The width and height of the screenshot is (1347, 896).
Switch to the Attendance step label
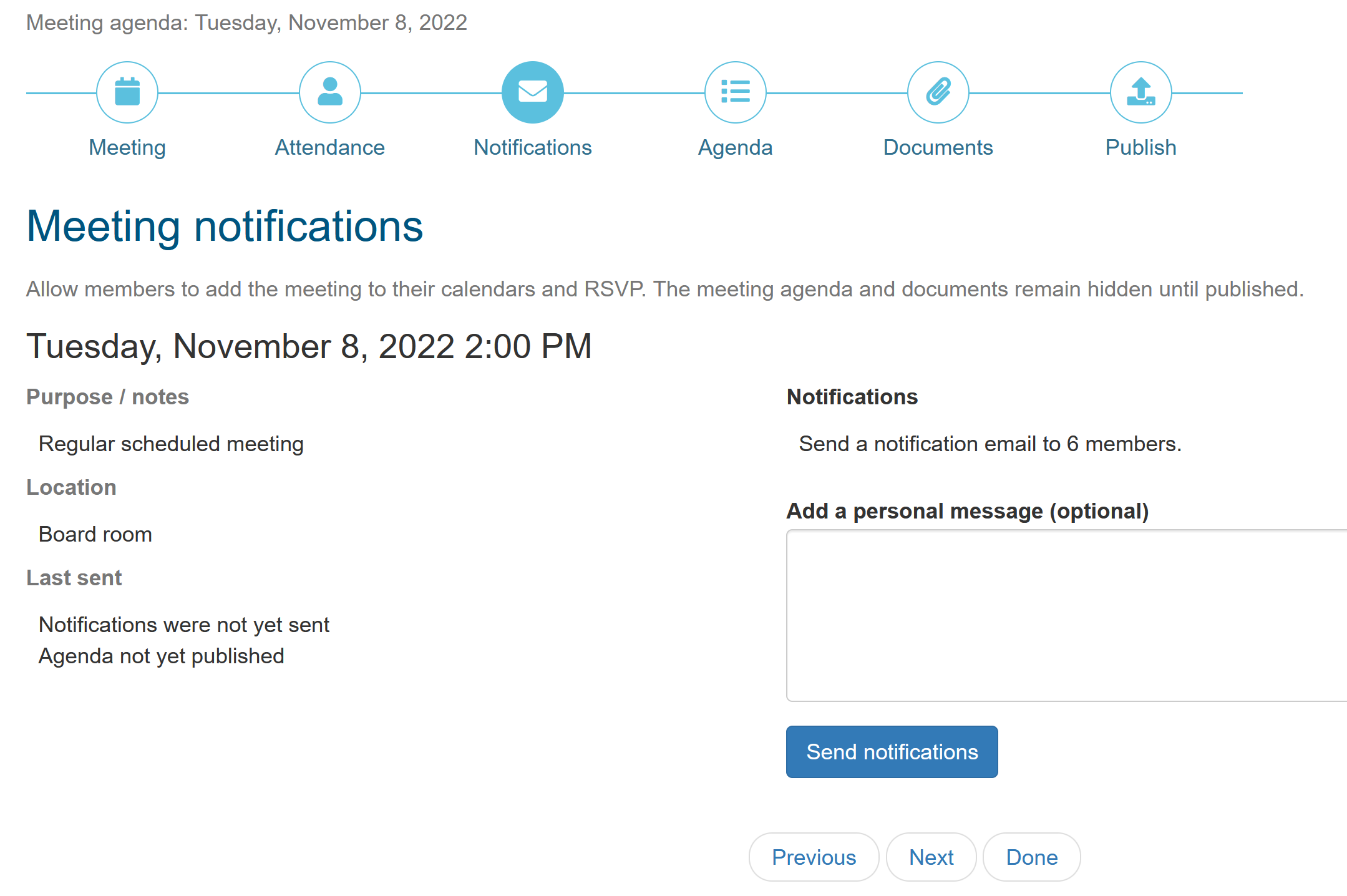coord(330,148)
